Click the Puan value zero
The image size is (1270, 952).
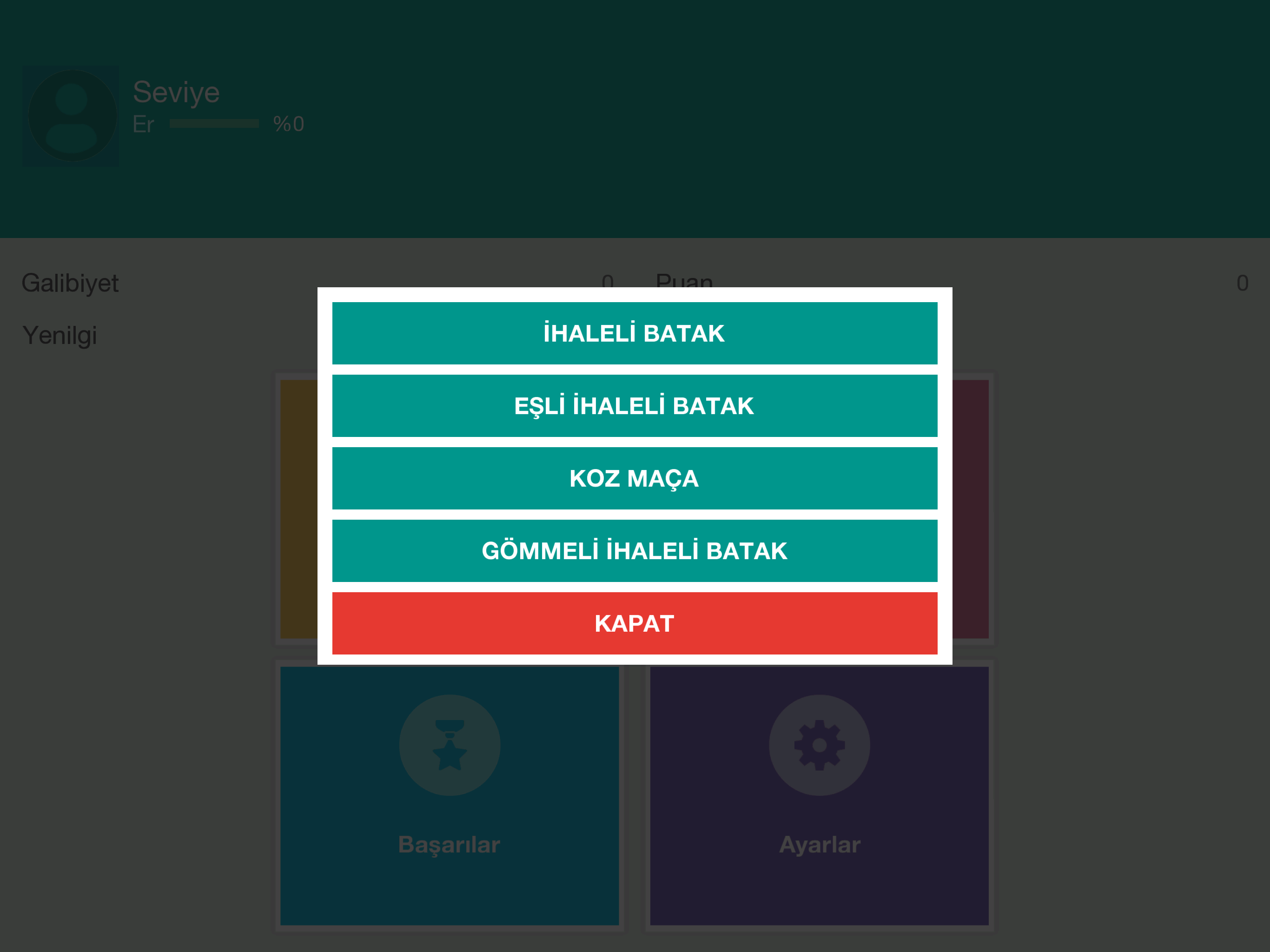(1242, 283)
